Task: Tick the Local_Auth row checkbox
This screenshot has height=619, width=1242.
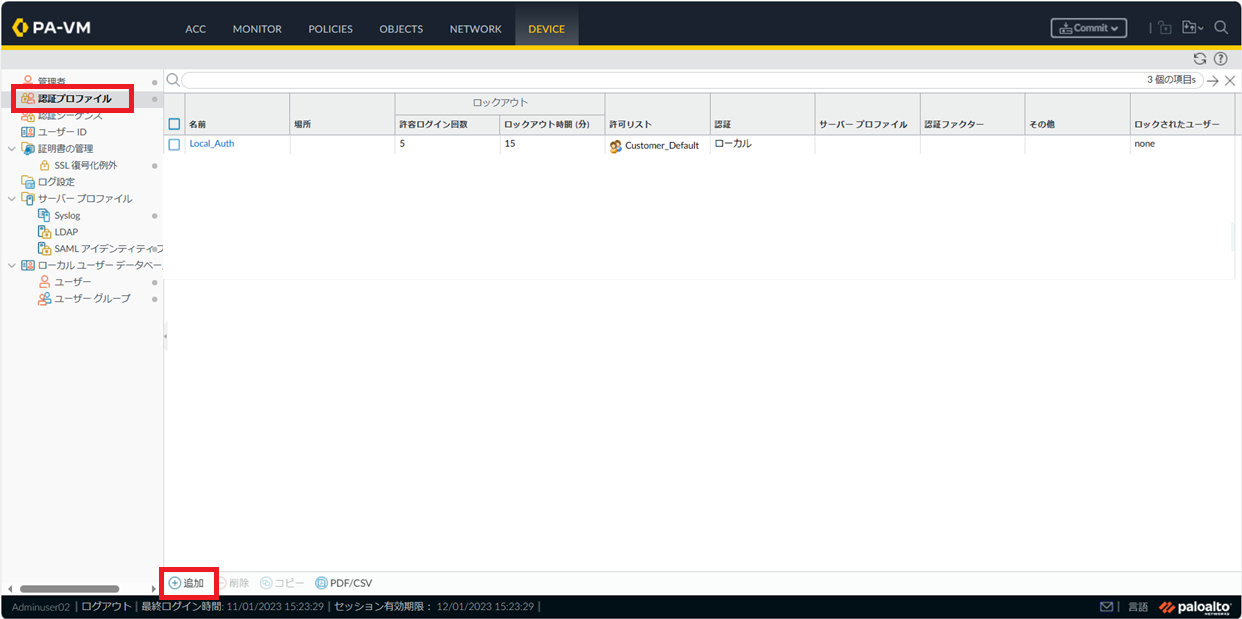Action: click(174, 144)
